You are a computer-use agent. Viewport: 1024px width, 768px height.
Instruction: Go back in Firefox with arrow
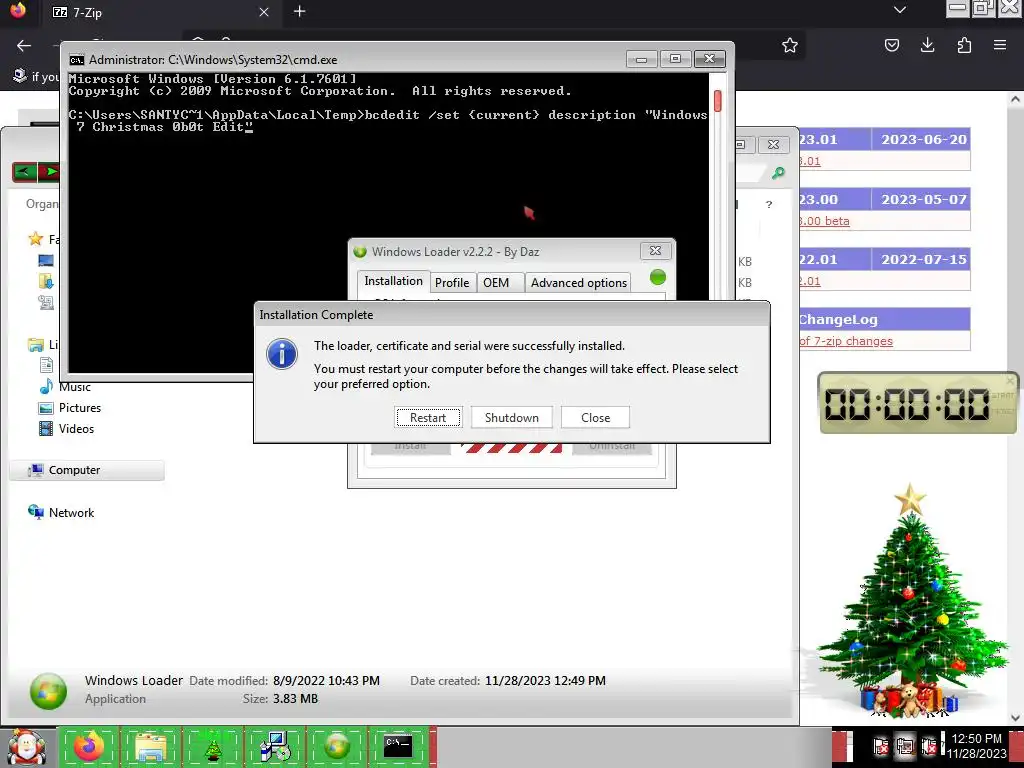24,45
